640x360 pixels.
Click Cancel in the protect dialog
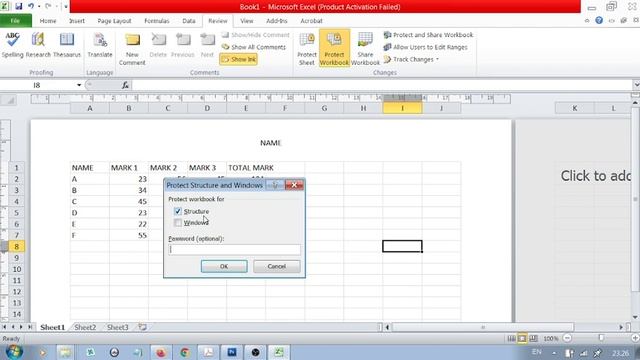[x=277, y=267]
